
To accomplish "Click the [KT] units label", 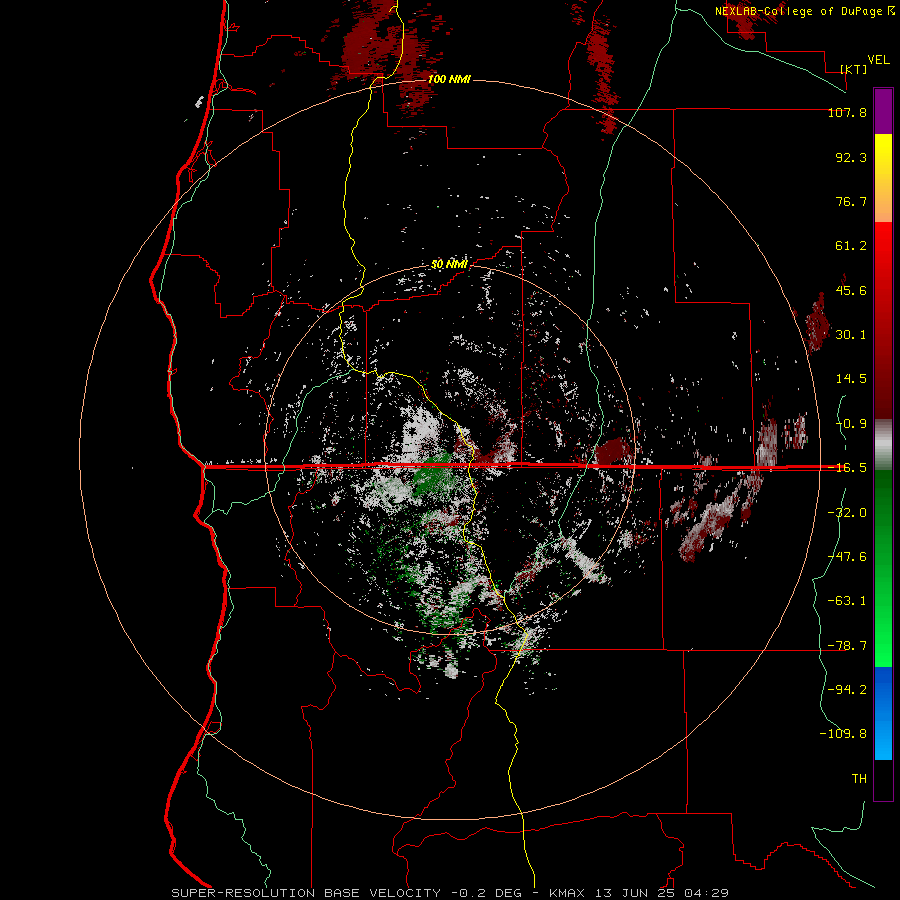I will (854, 69).
